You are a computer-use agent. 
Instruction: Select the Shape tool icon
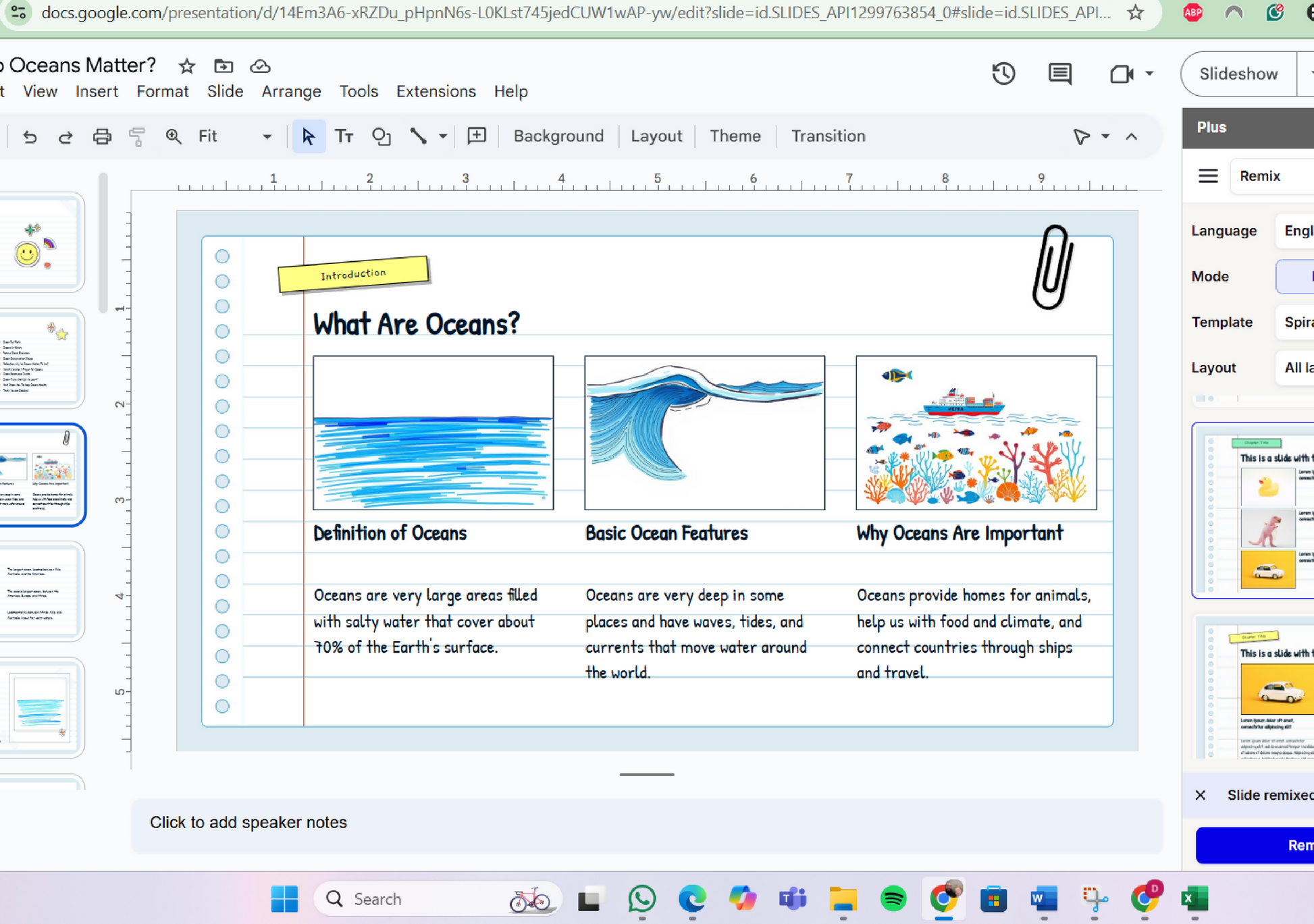(x=382, y=136)
